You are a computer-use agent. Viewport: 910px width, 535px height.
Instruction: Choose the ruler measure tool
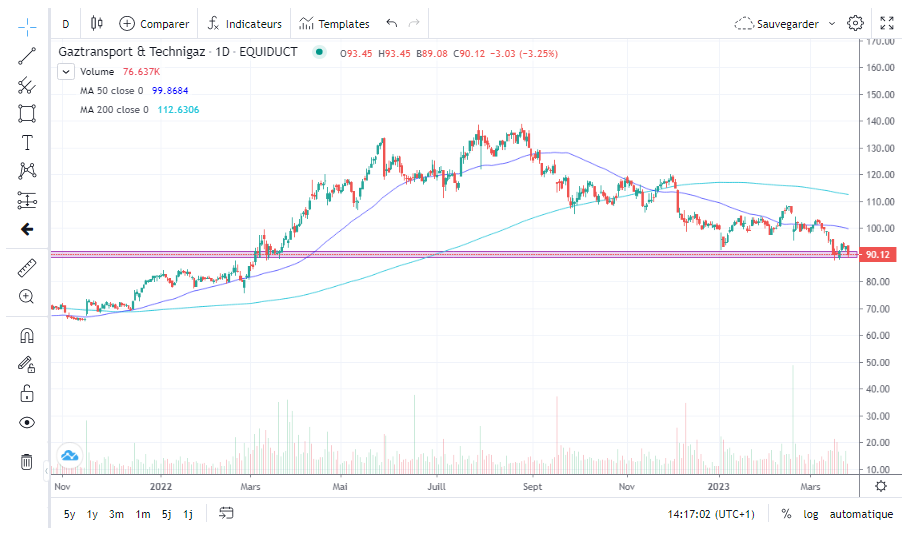pyautogui.click(x=27, y=268)
